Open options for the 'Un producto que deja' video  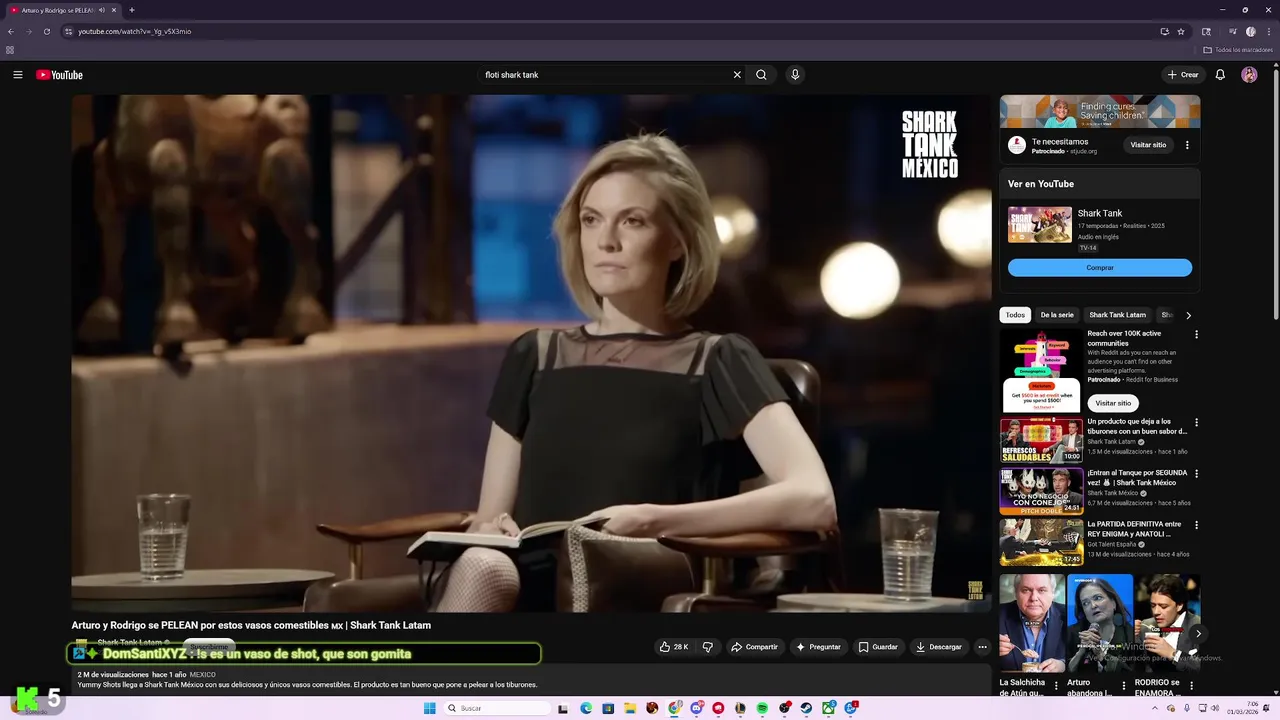point(1196,422)
